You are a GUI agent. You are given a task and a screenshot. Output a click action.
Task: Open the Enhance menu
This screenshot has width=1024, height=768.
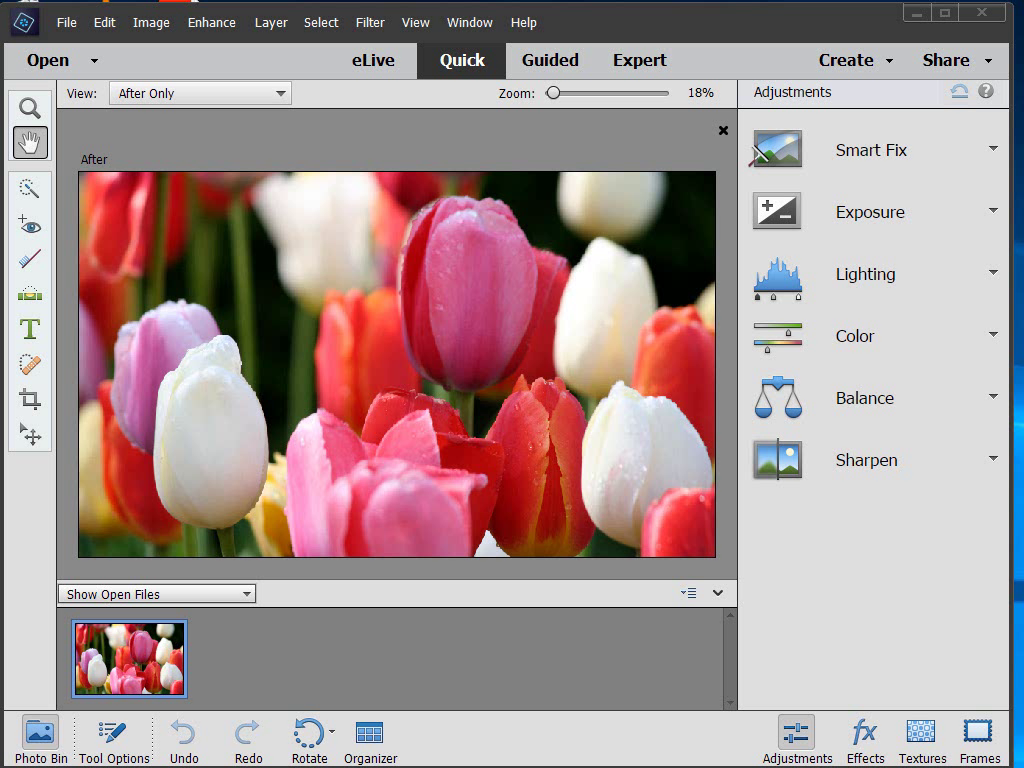pyautogui.click(x=211, y=22)
